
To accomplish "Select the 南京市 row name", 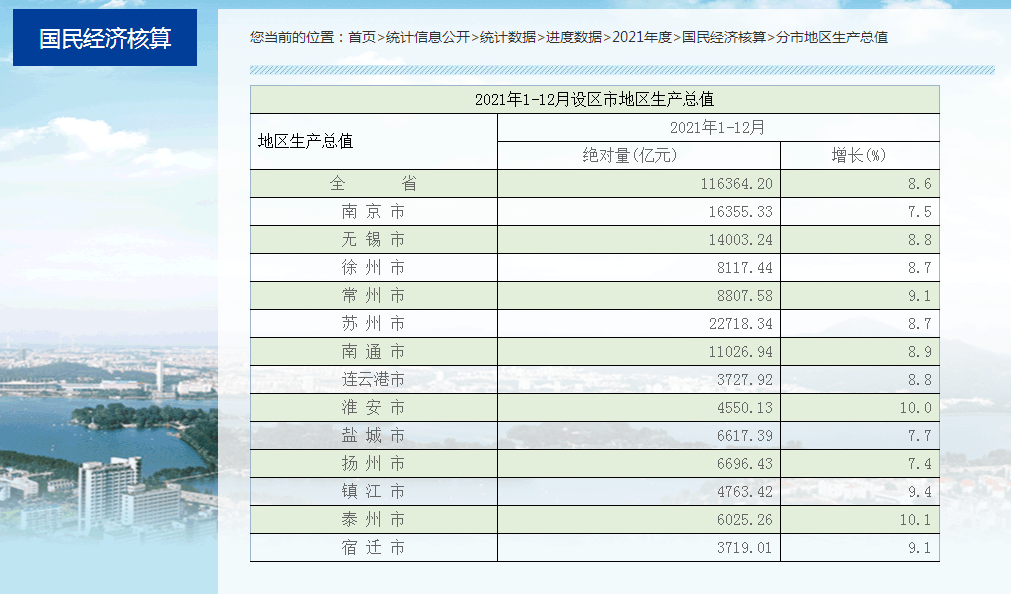I will coord(373,212).
